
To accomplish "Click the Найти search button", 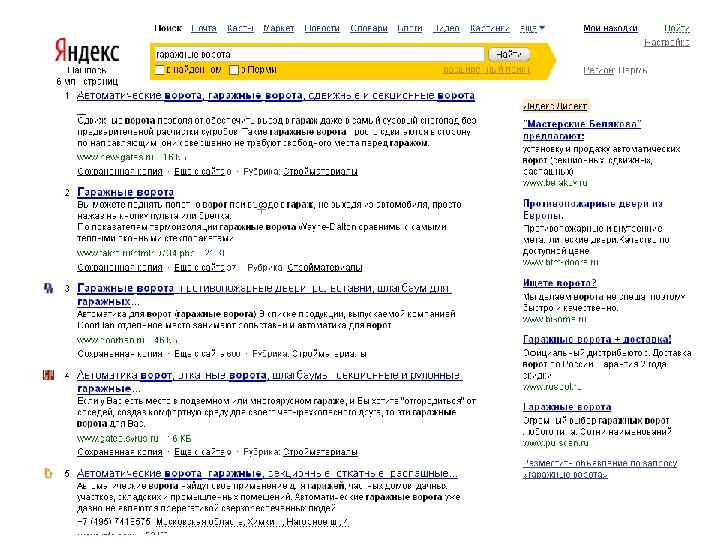I will click(x=509, y=54).
